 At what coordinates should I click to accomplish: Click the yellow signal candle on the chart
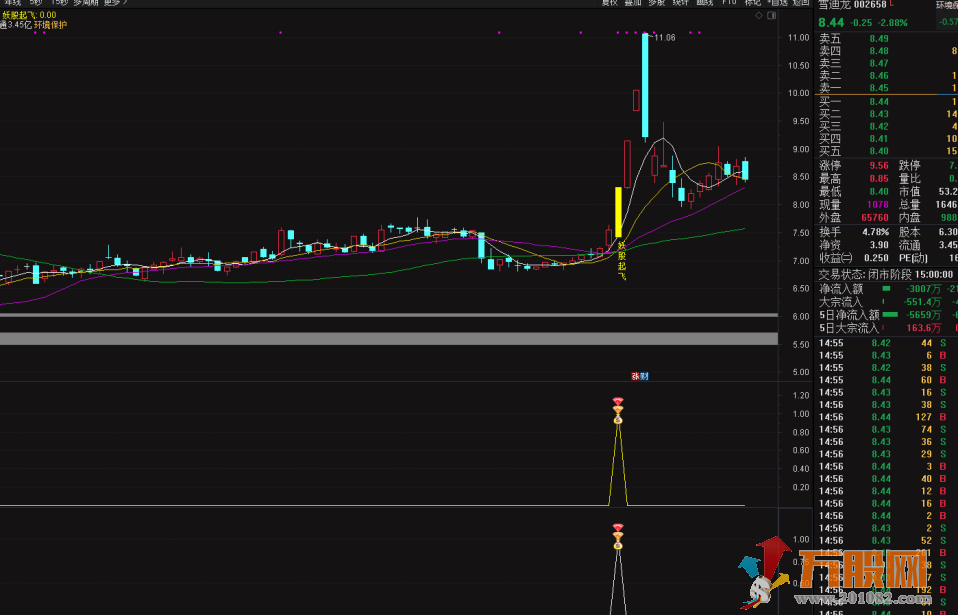pos(618,212)
